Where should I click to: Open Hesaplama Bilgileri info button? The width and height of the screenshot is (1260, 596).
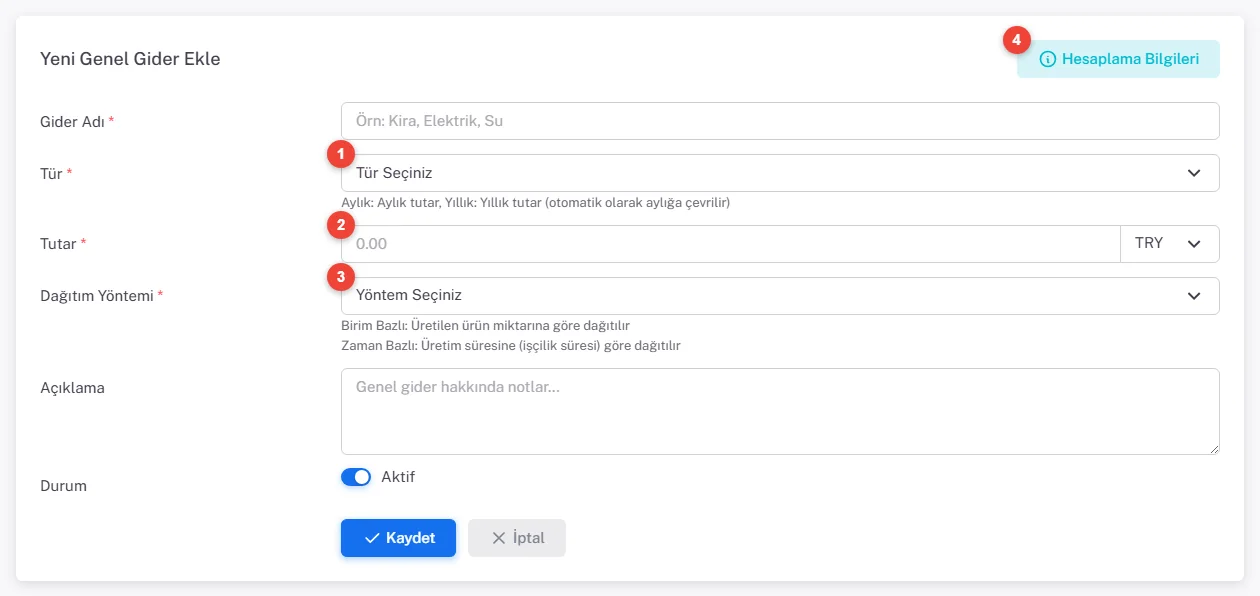tap(1118, 59)
